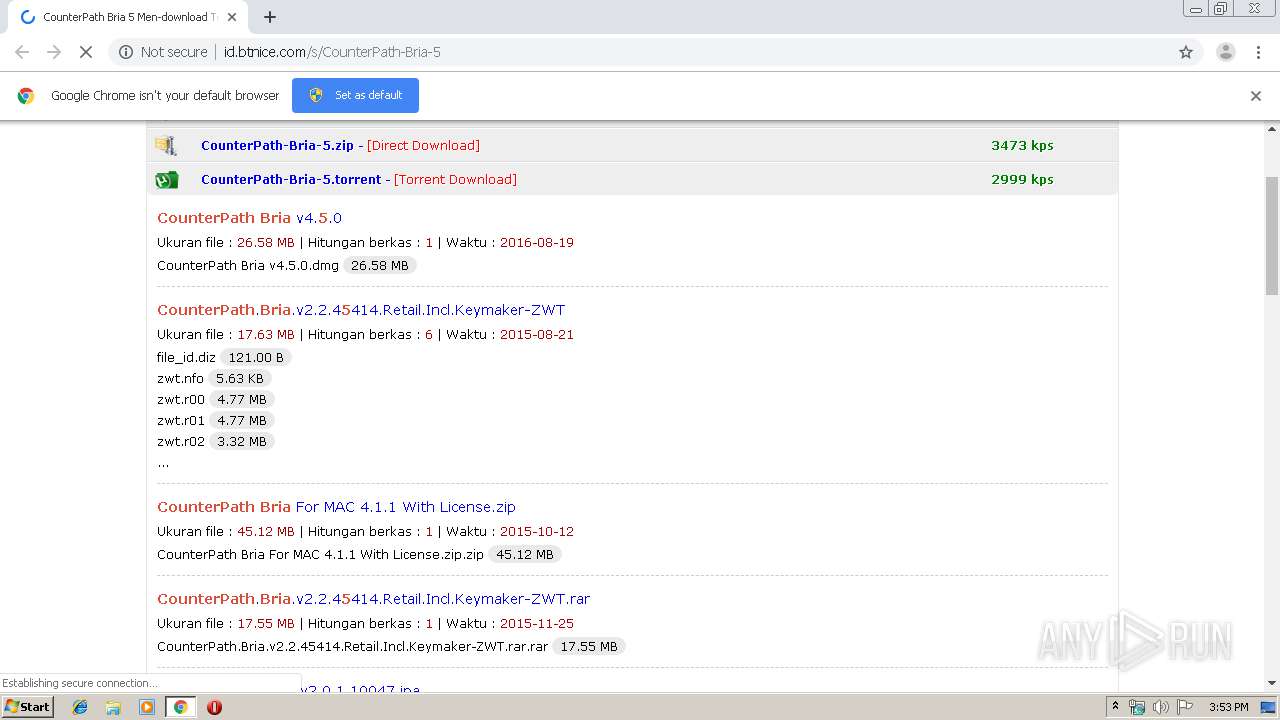Click the zwt.r00 file entry
The width and height of the screenshot is (1280, 720).
tap(181, 400)
